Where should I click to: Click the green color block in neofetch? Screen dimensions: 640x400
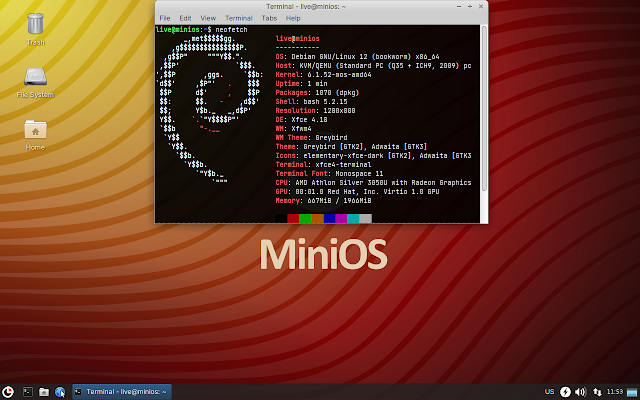(x=306, y=218)
